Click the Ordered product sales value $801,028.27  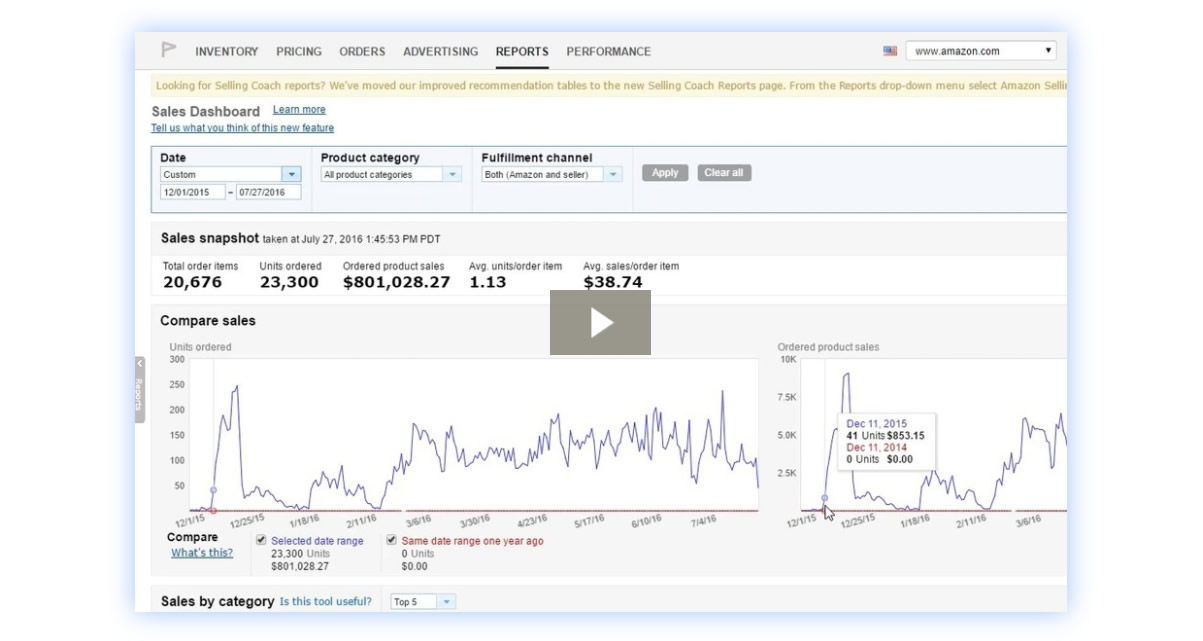[396, 282]
